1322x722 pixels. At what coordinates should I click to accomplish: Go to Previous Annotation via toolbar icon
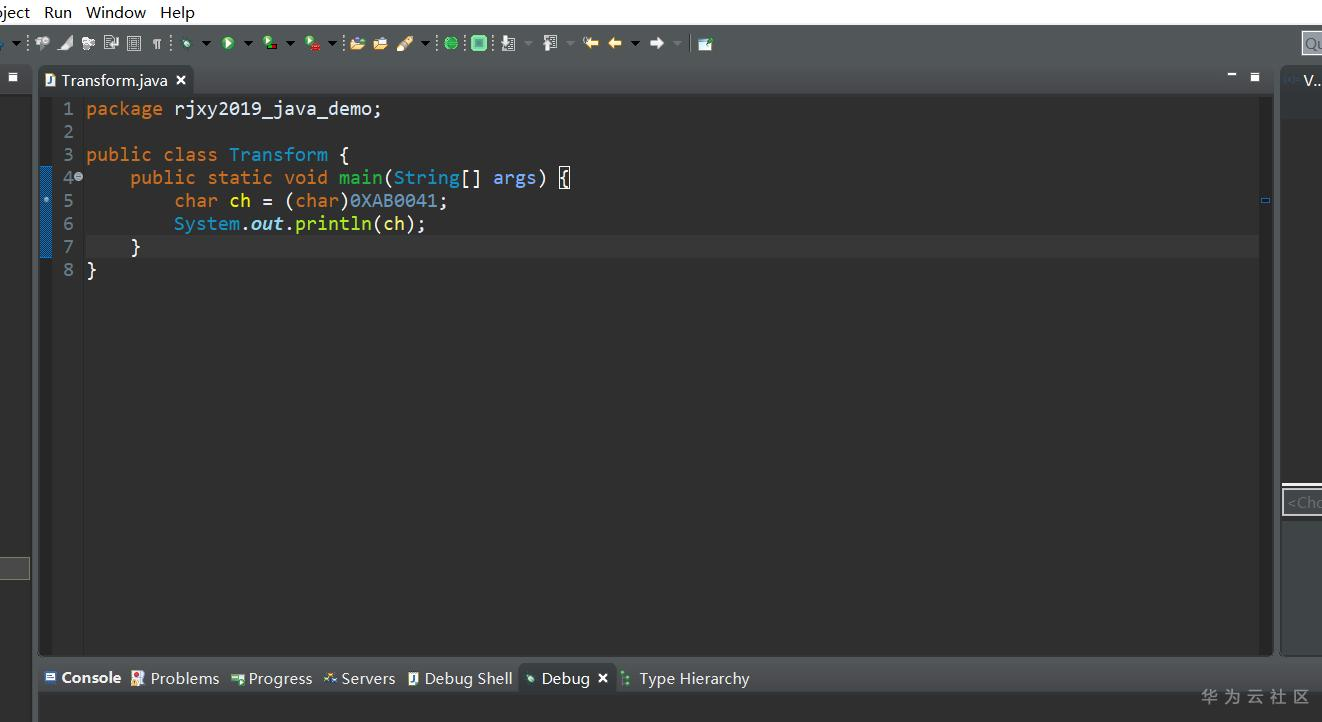point(550,43)
